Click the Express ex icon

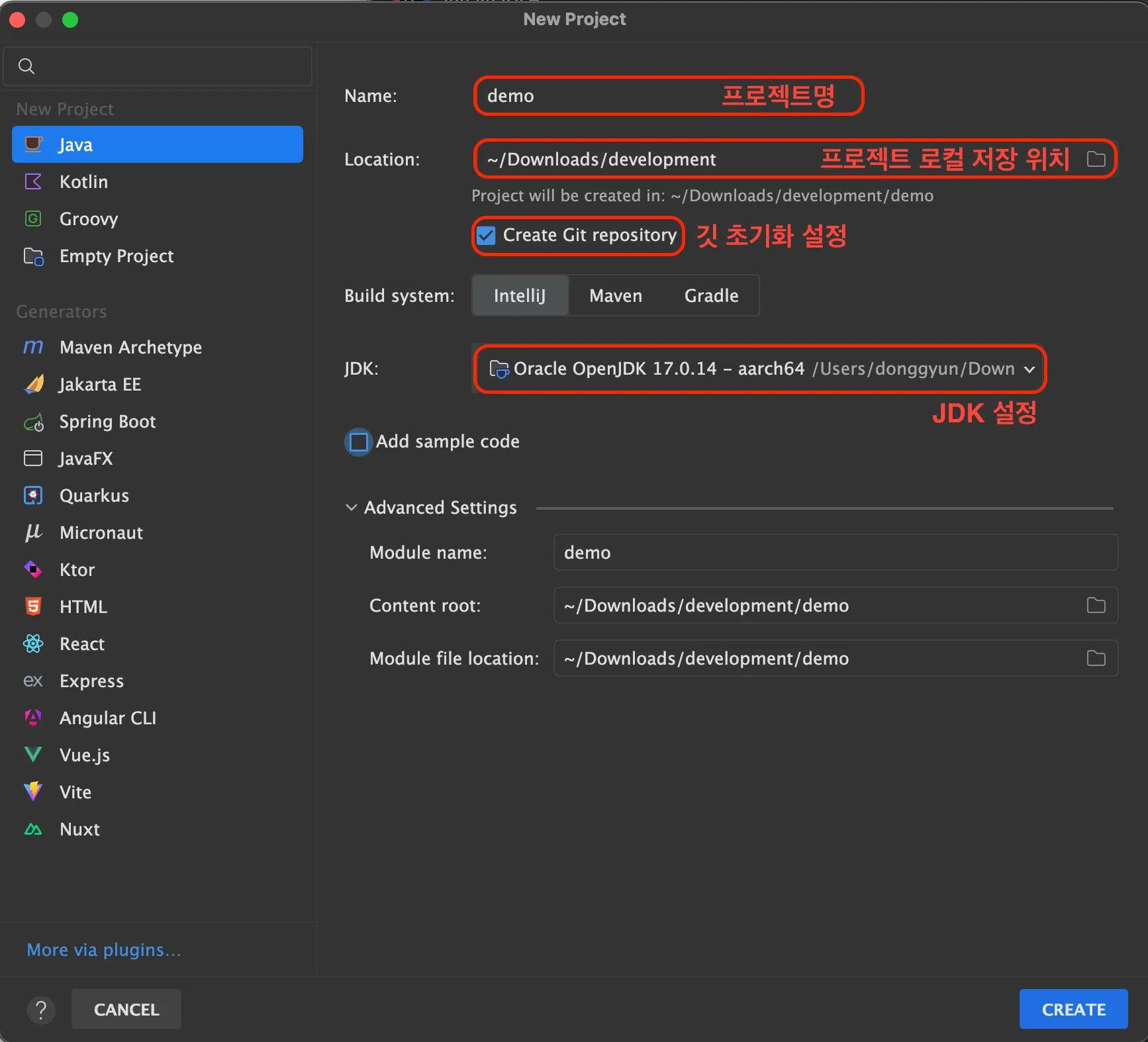(x=33, y=681)
